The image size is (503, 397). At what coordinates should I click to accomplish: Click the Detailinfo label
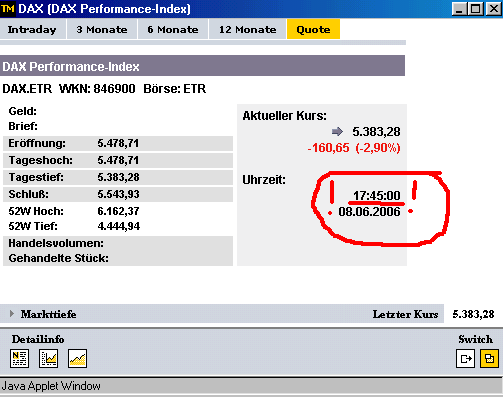click(x=38, y=339)
